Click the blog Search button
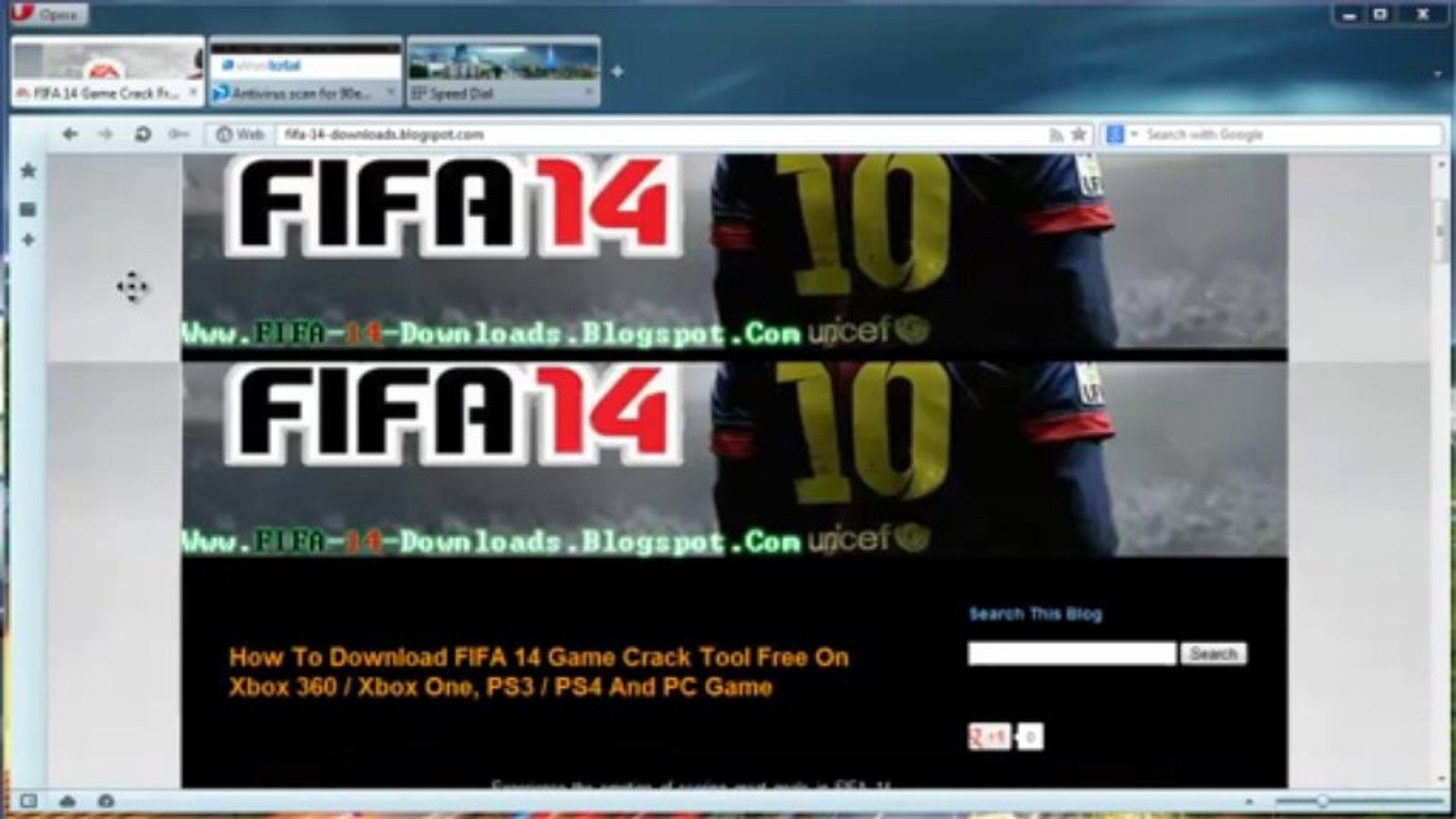Screen dimensions: 1456x819 (x=1213, y=654)
